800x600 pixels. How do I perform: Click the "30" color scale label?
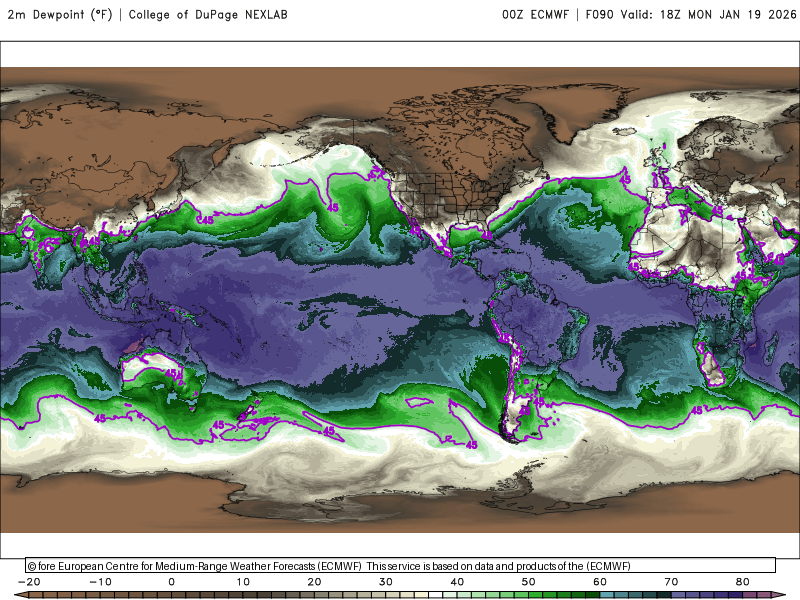(x=386, y=582)
